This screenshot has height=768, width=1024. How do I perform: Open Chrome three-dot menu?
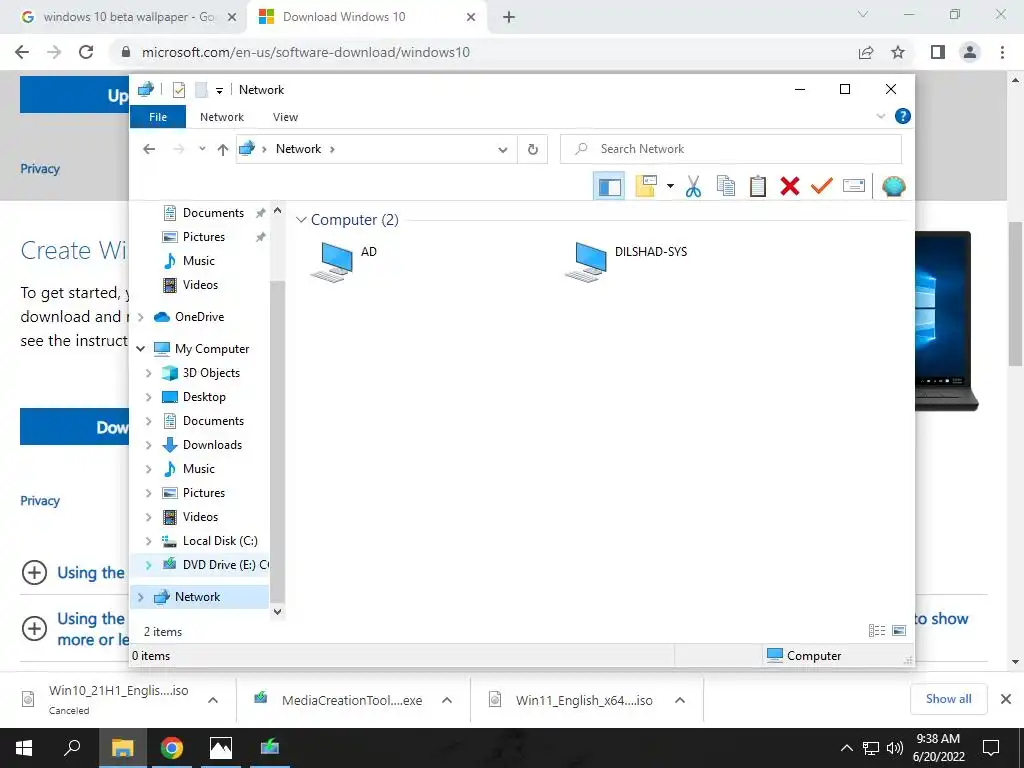click(1002, 52)
